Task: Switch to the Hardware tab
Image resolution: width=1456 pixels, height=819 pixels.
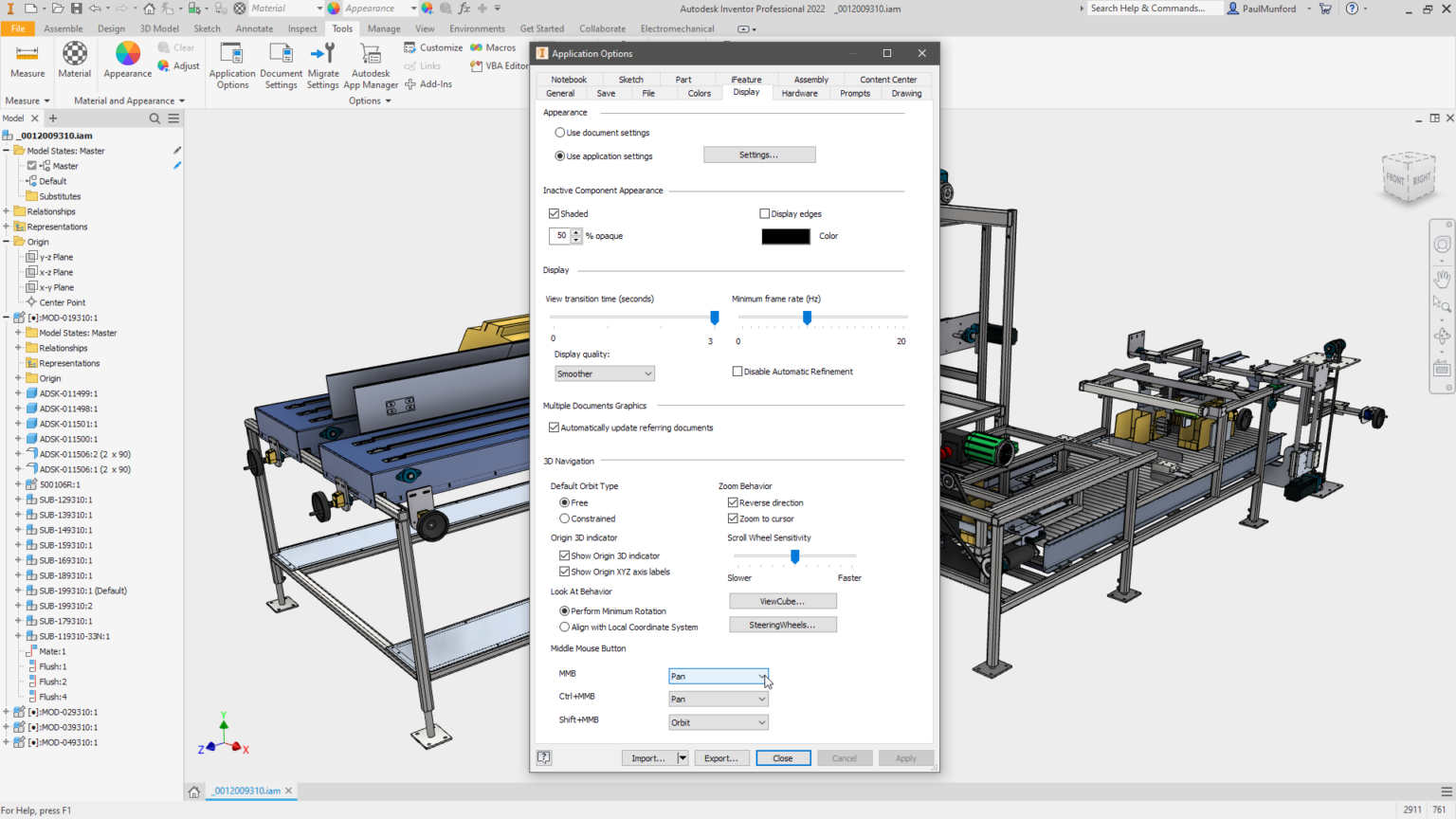Action: tap(800, 93)
